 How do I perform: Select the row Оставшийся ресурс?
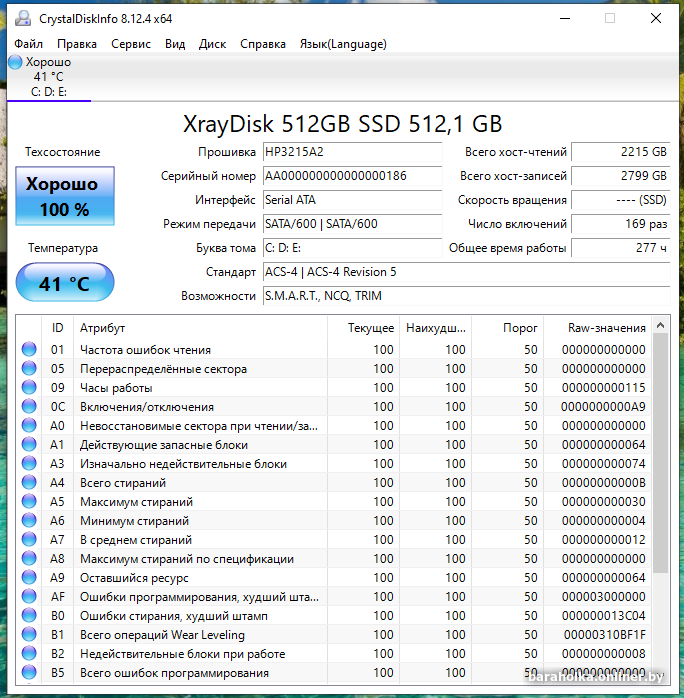click(x=334, y=577)
